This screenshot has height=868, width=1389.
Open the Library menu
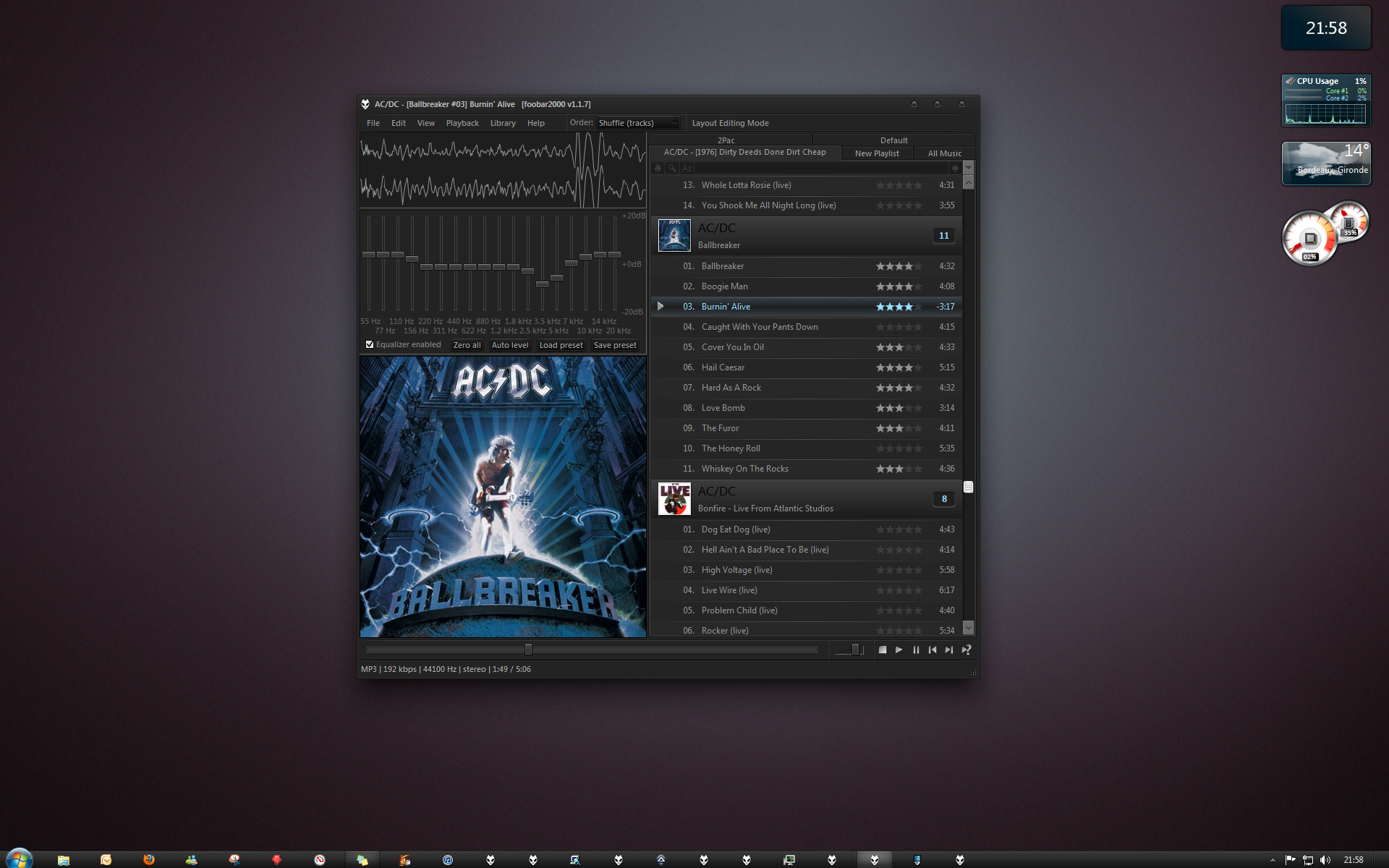tap(503, 123)
